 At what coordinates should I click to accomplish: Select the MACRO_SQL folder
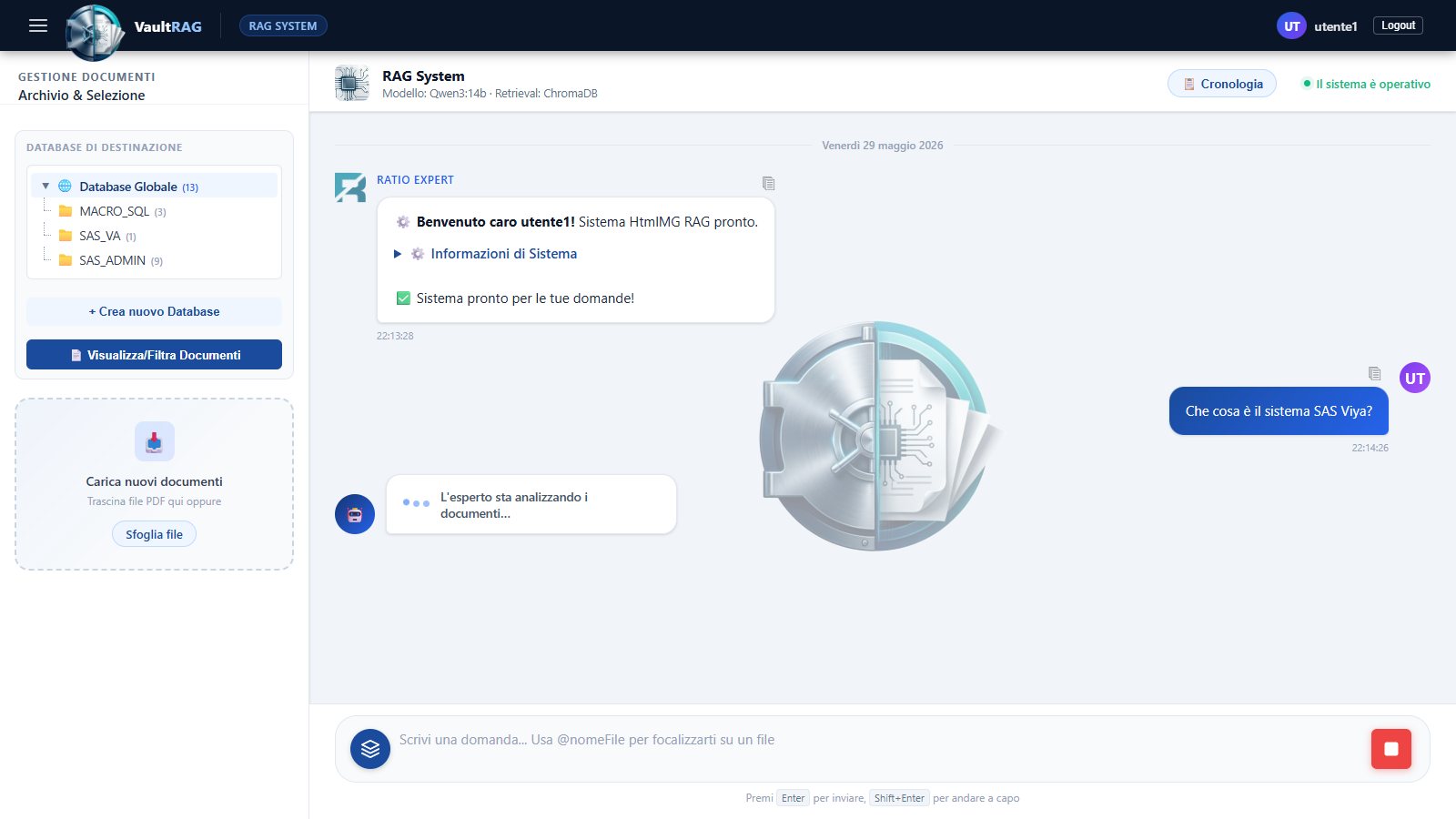point(114,211)
